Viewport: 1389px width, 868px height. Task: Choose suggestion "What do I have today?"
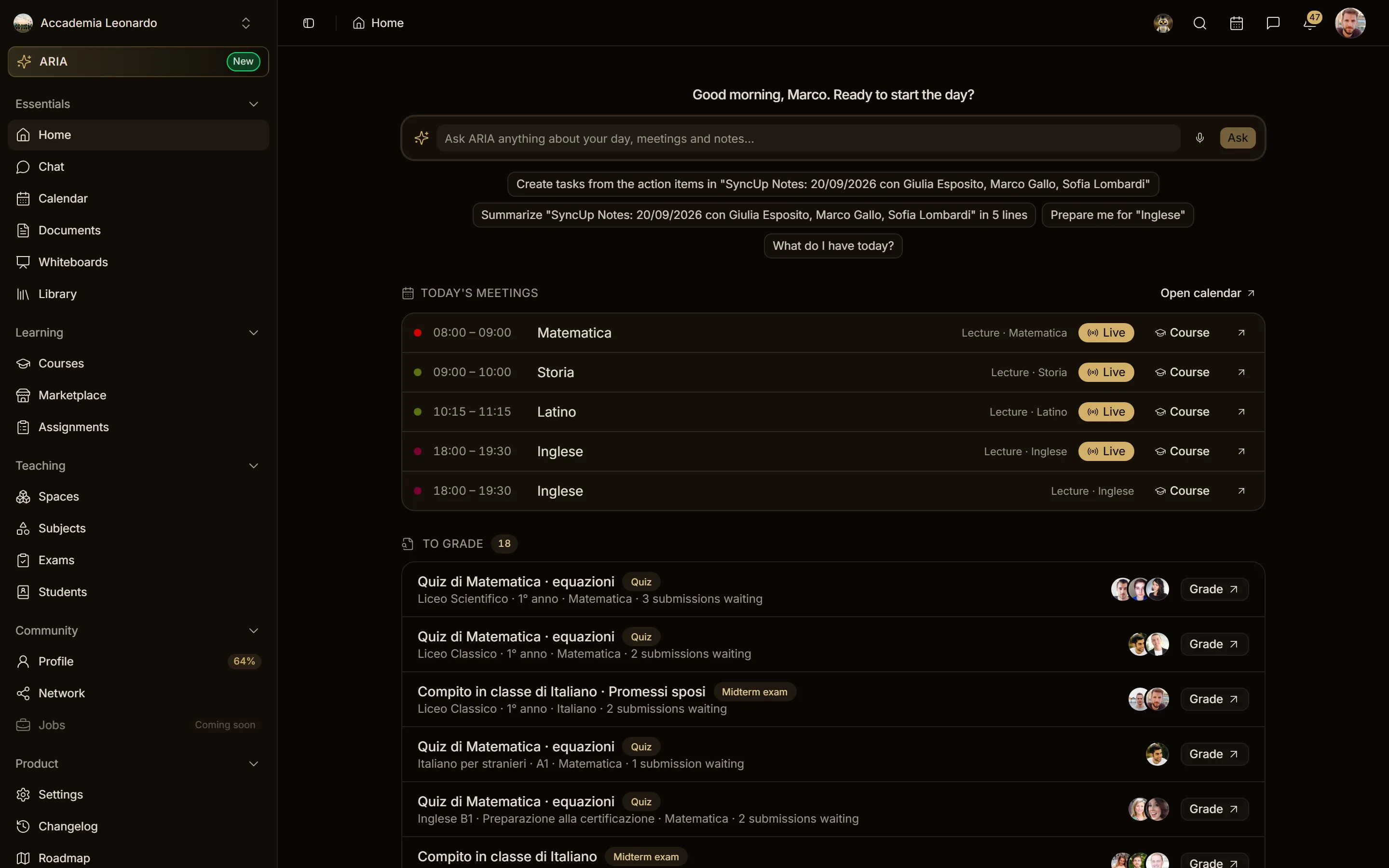click(x=833, y=246)
